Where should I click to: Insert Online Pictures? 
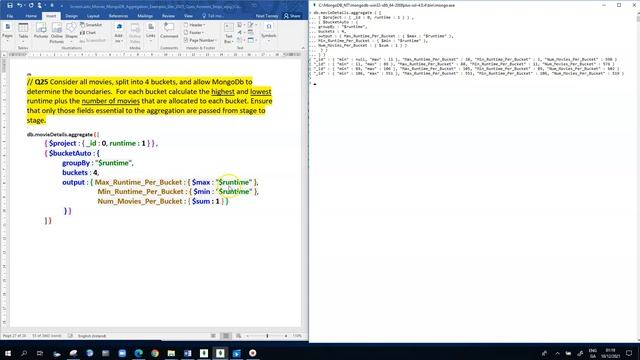(x=57, y=33)
